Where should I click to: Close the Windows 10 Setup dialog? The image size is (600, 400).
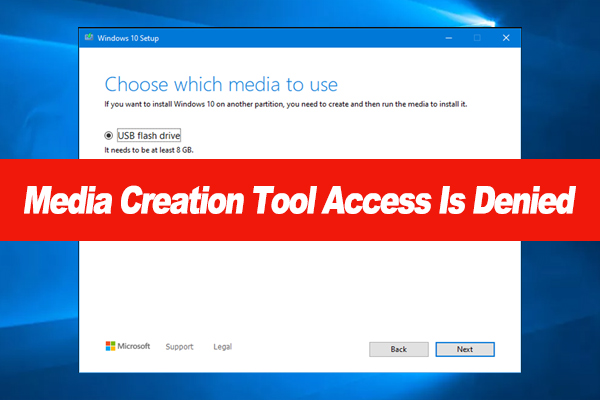coord(506,38)
